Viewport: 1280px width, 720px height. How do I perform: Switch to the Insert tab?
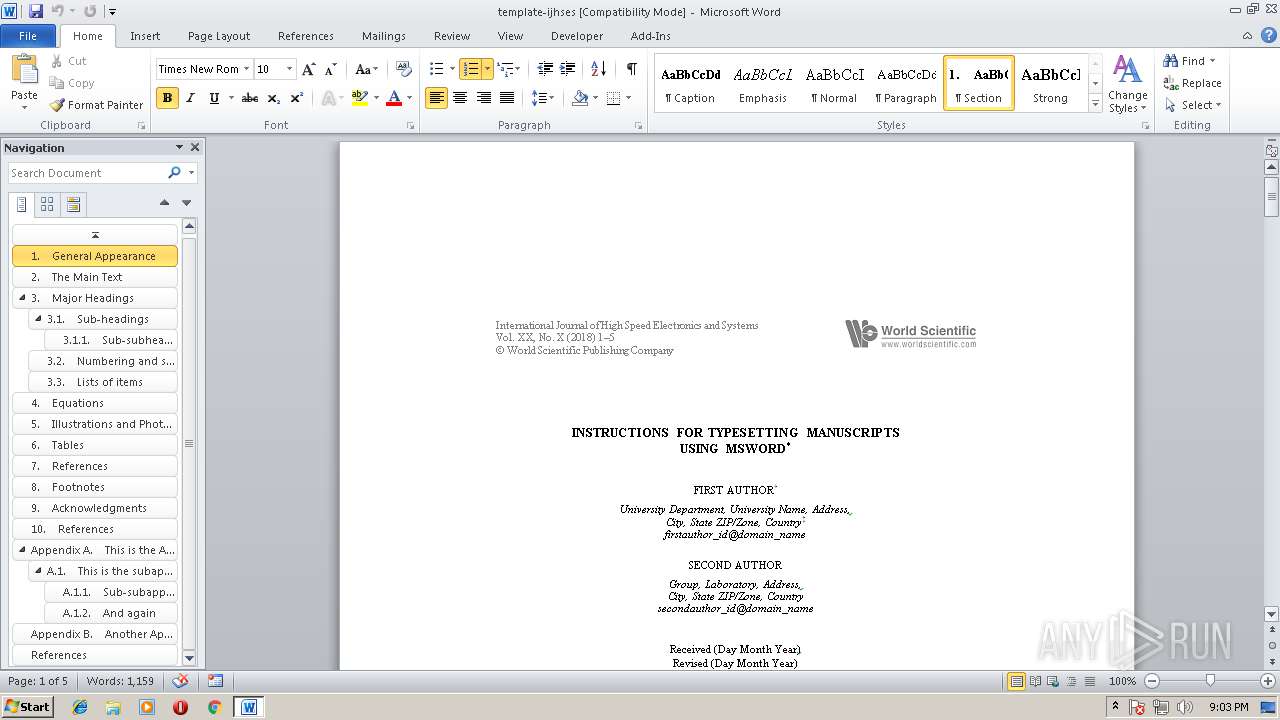(x=145, y=36)
